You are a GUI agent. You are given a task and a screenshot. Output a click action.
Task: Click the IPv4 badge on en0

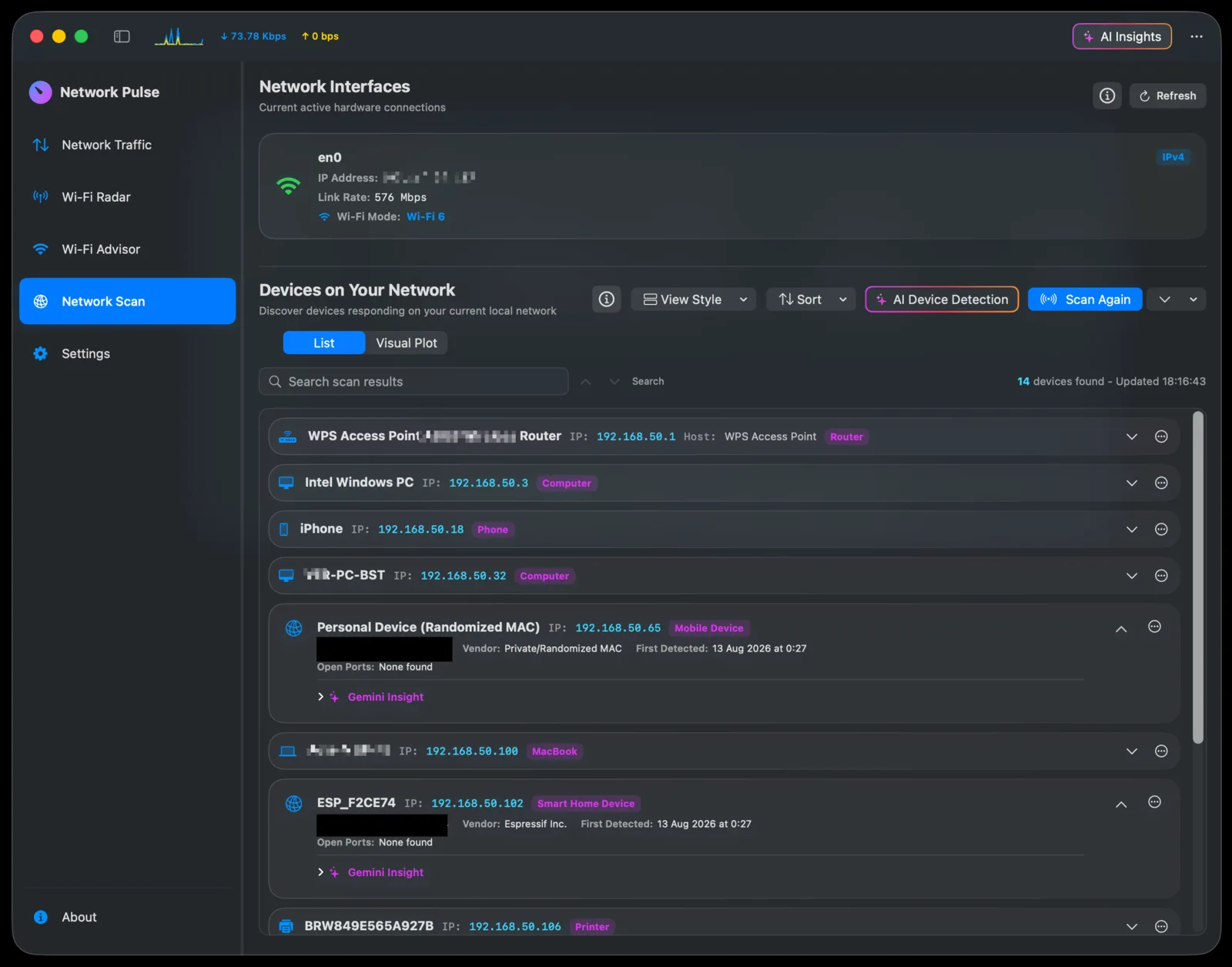click(x=1173, y=157)
